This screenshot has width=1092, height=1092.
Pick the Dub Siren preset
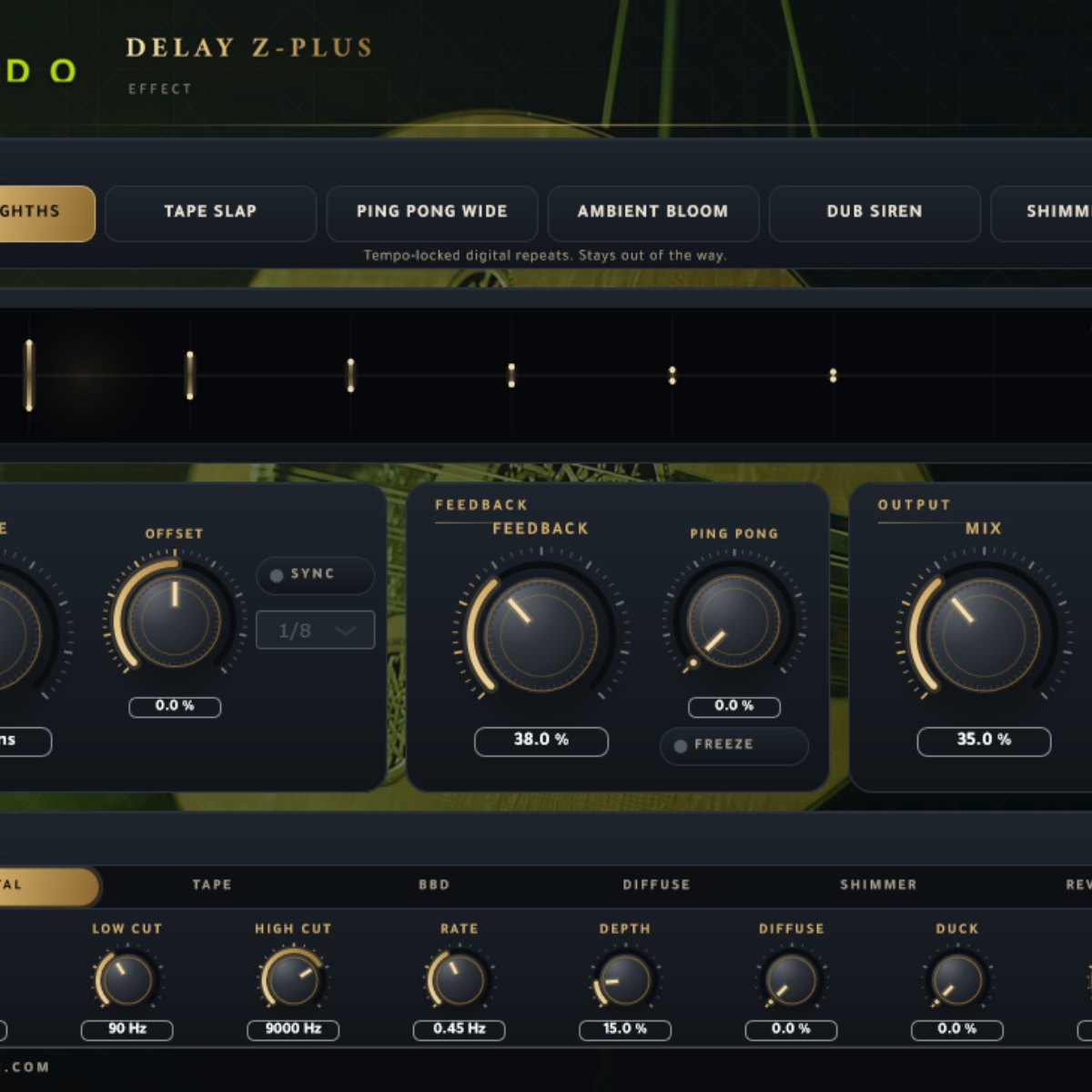click(x=875, y=214)
